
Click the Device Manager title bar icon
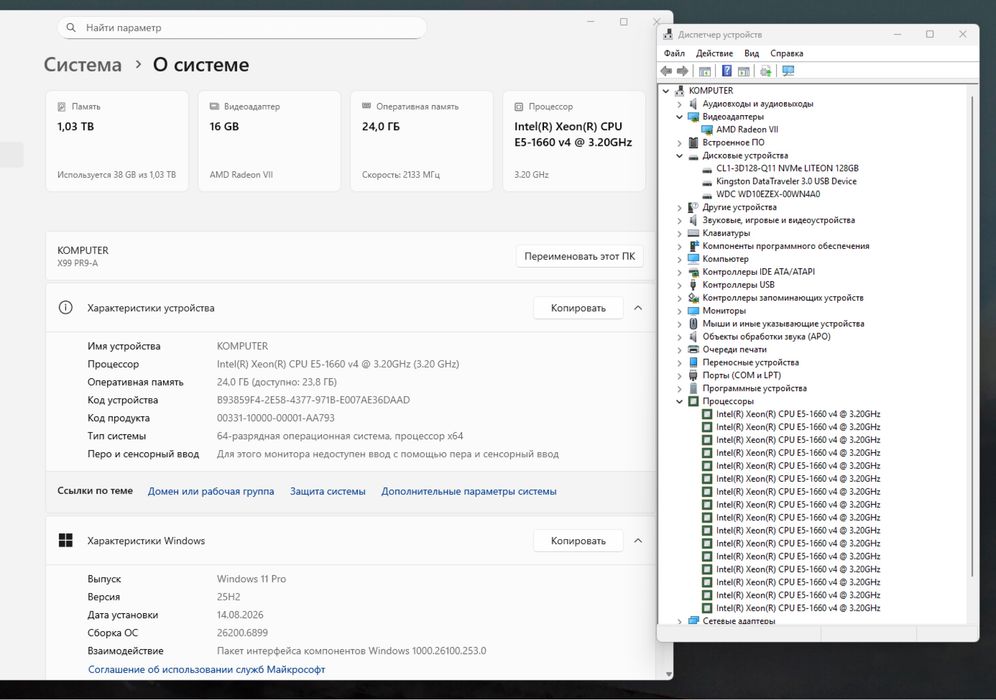[x=668, y=34]
